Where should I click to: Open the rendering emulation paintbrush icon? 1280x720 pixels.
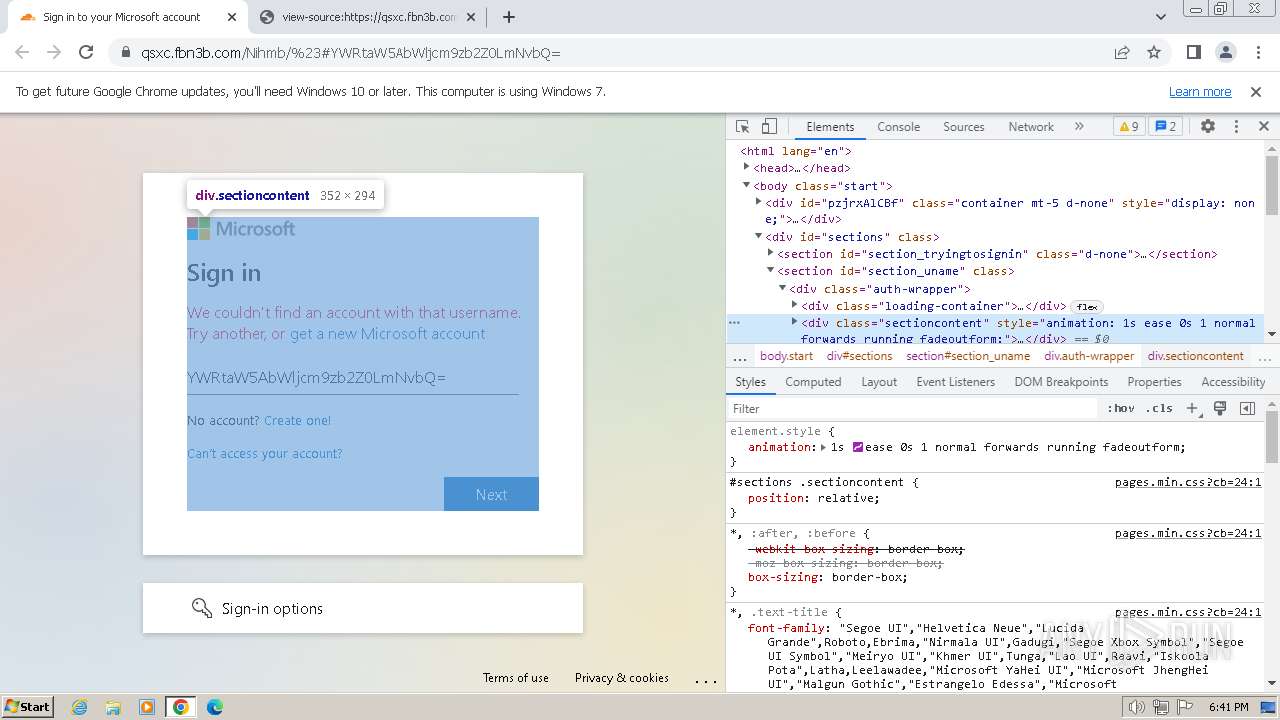tap(1220, 408)
